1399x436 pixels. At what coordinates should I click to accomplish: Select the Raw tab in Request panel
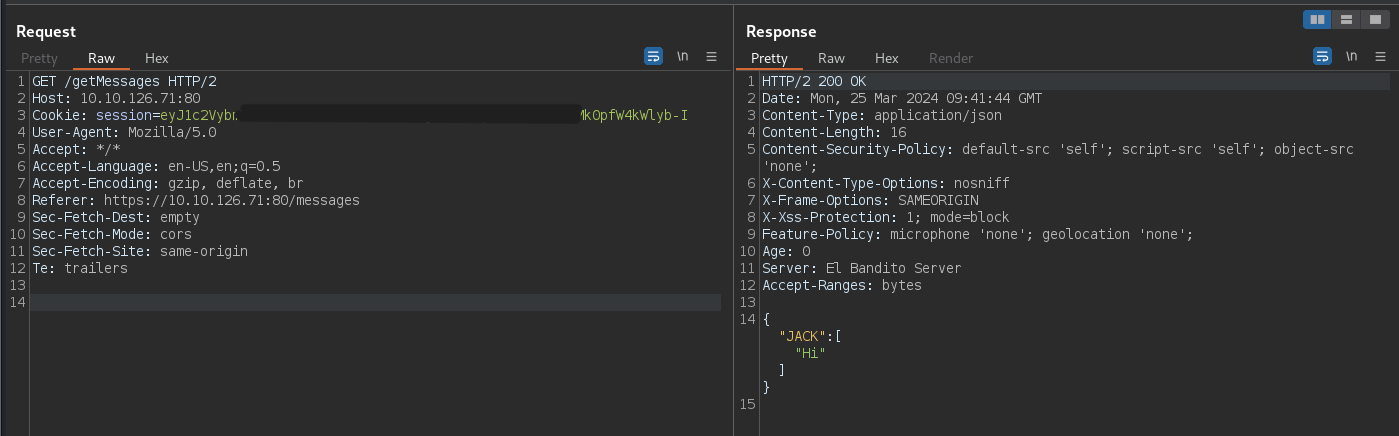click(x=101, y=59)
